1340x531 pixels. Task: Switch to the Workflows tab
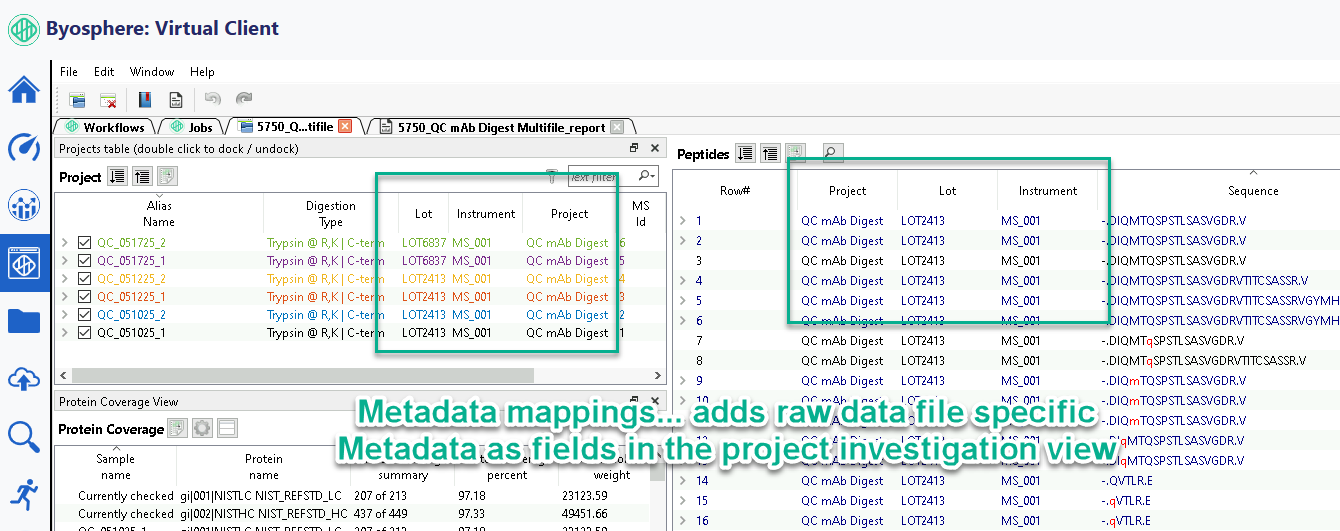tap(105, 127)
